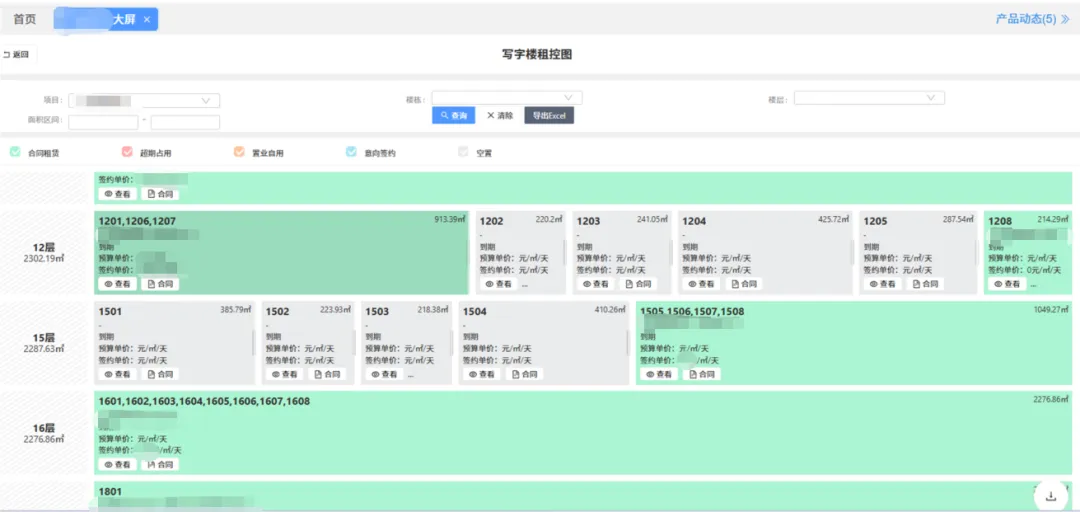Click 查看 eye icon on room 1503

coord(384,374)
